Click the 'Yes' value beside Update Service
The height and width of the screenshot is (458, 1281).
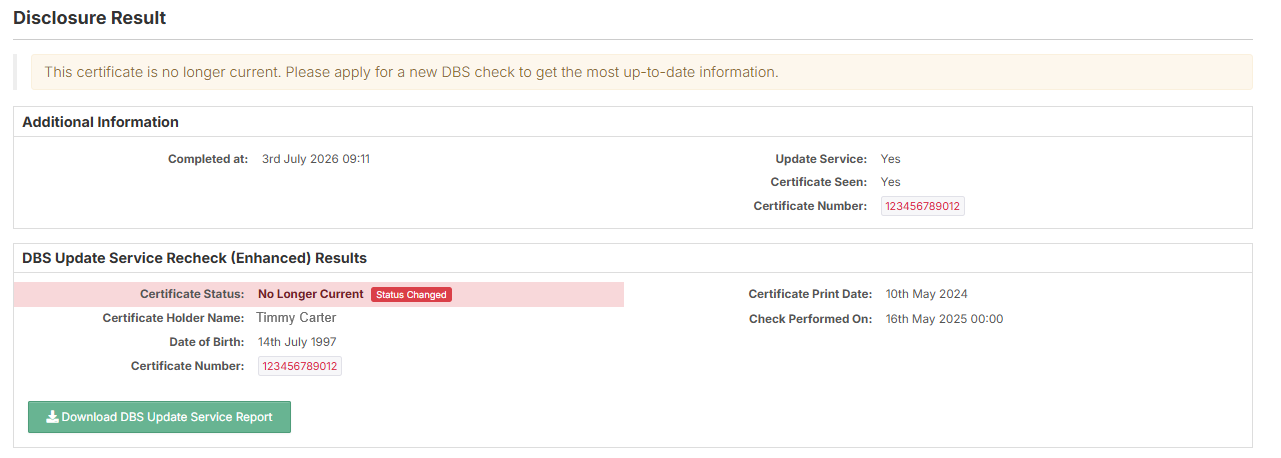click(890, 159)
